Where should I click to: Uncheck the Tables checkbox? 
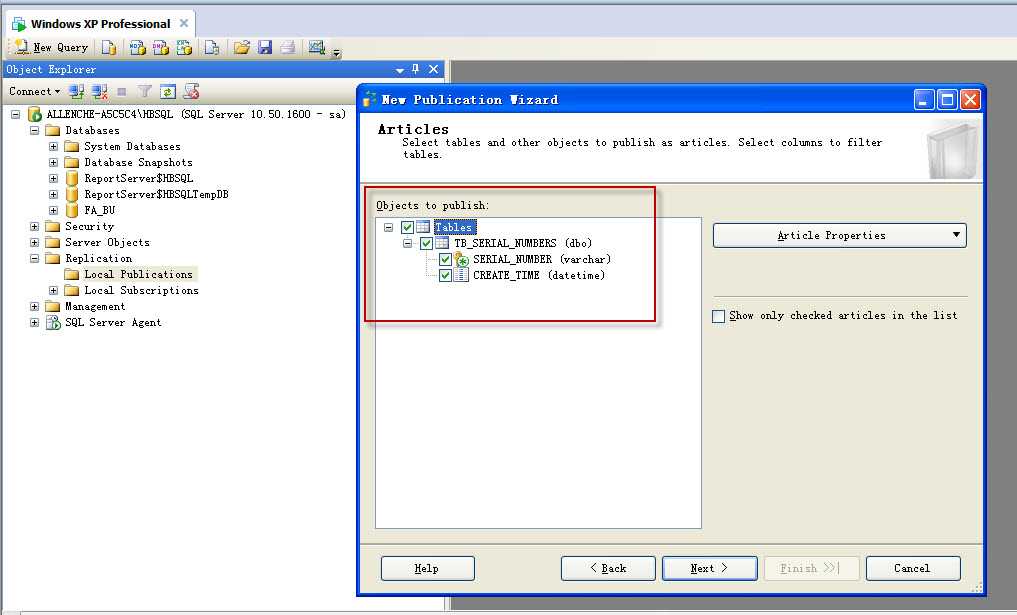[x=407, y=227]
